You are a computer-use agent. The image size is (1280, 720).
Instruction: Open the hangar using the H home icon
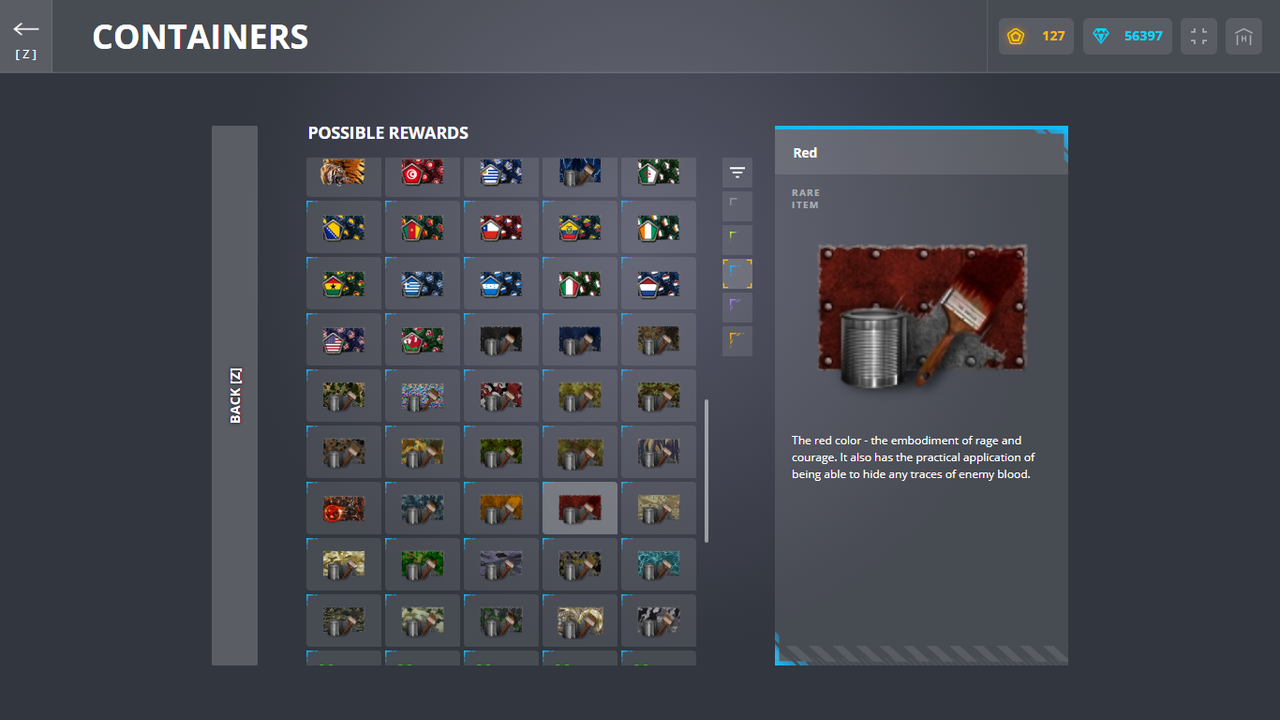[x=1243, y=36]
